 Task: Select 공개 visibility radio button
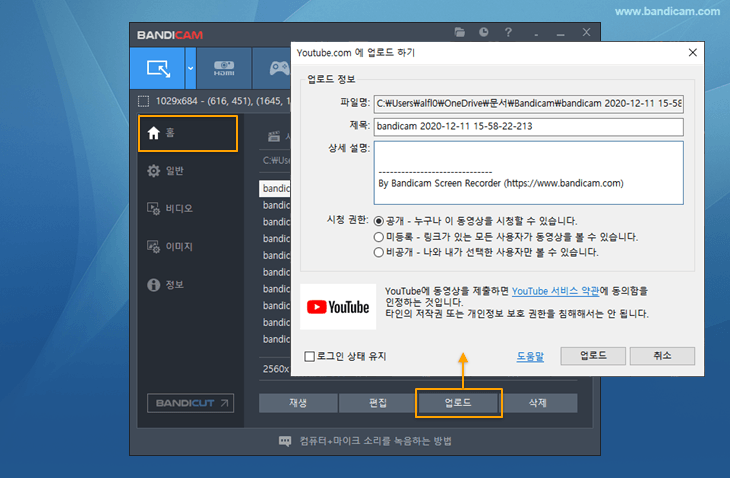click(x=379, y=221)
